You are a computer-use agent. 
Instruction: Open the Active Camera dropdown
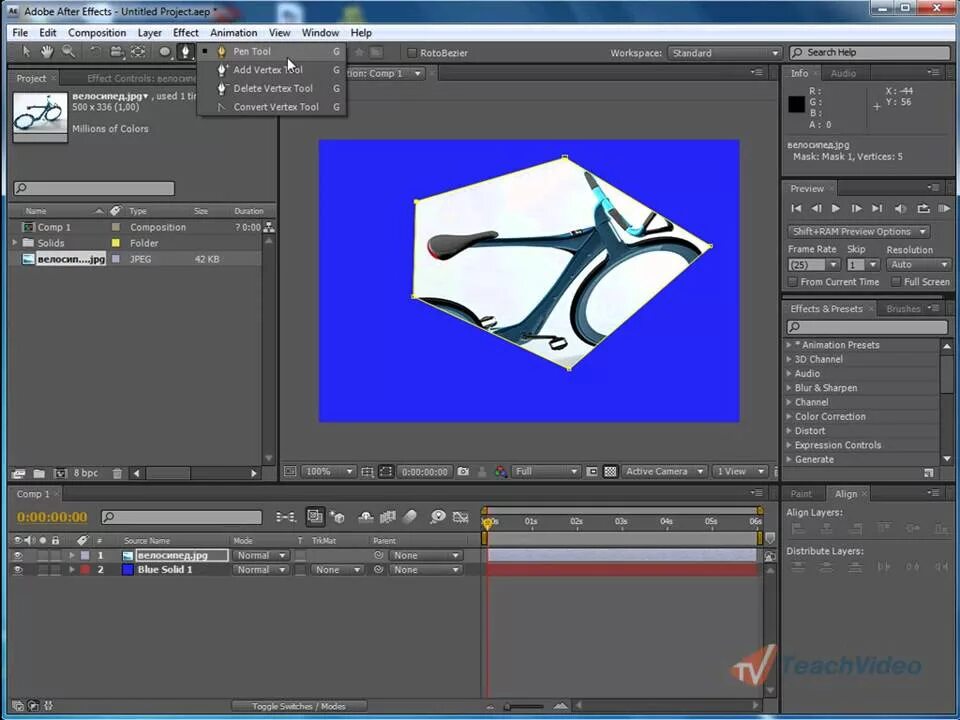(x=664, y=471)
